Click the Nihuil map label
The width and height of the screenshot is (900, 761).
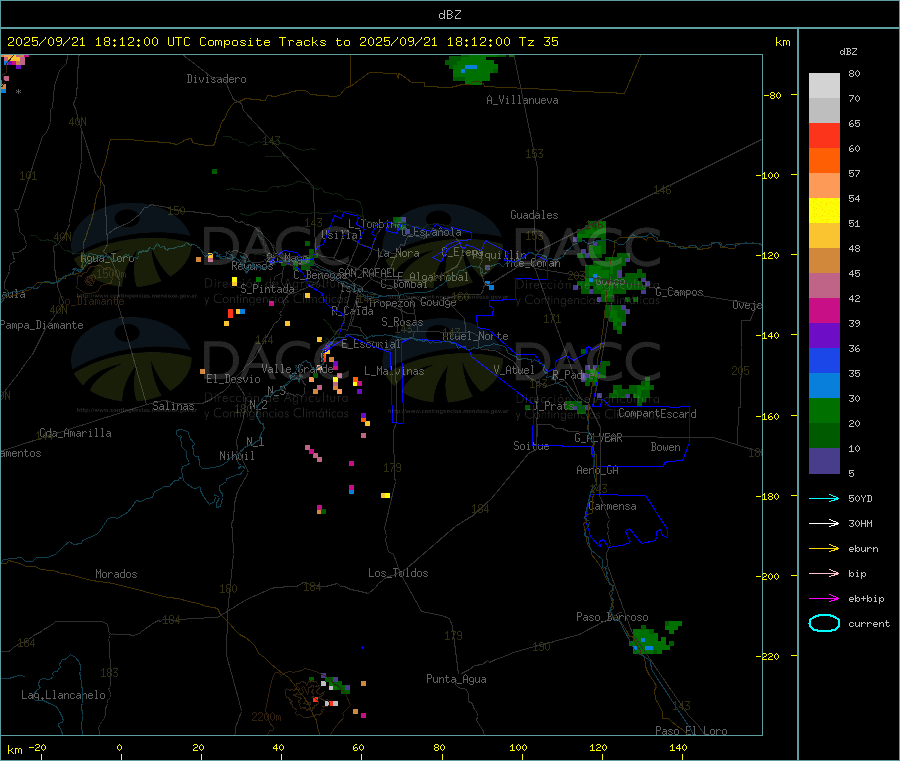pyautogui.click(x=237, y=456)
